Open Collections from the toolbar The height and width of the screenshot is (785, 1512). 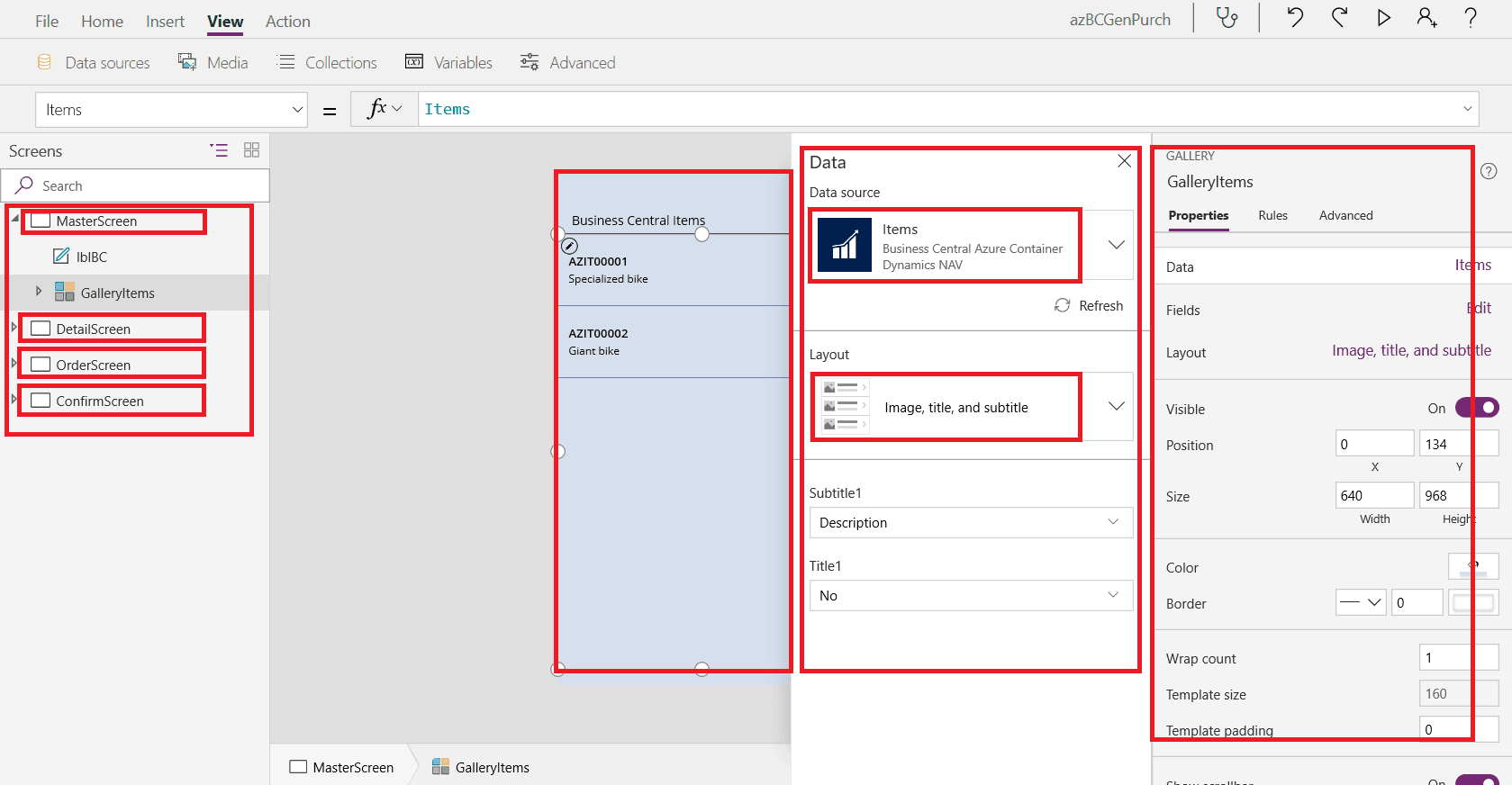click(328, 62)
